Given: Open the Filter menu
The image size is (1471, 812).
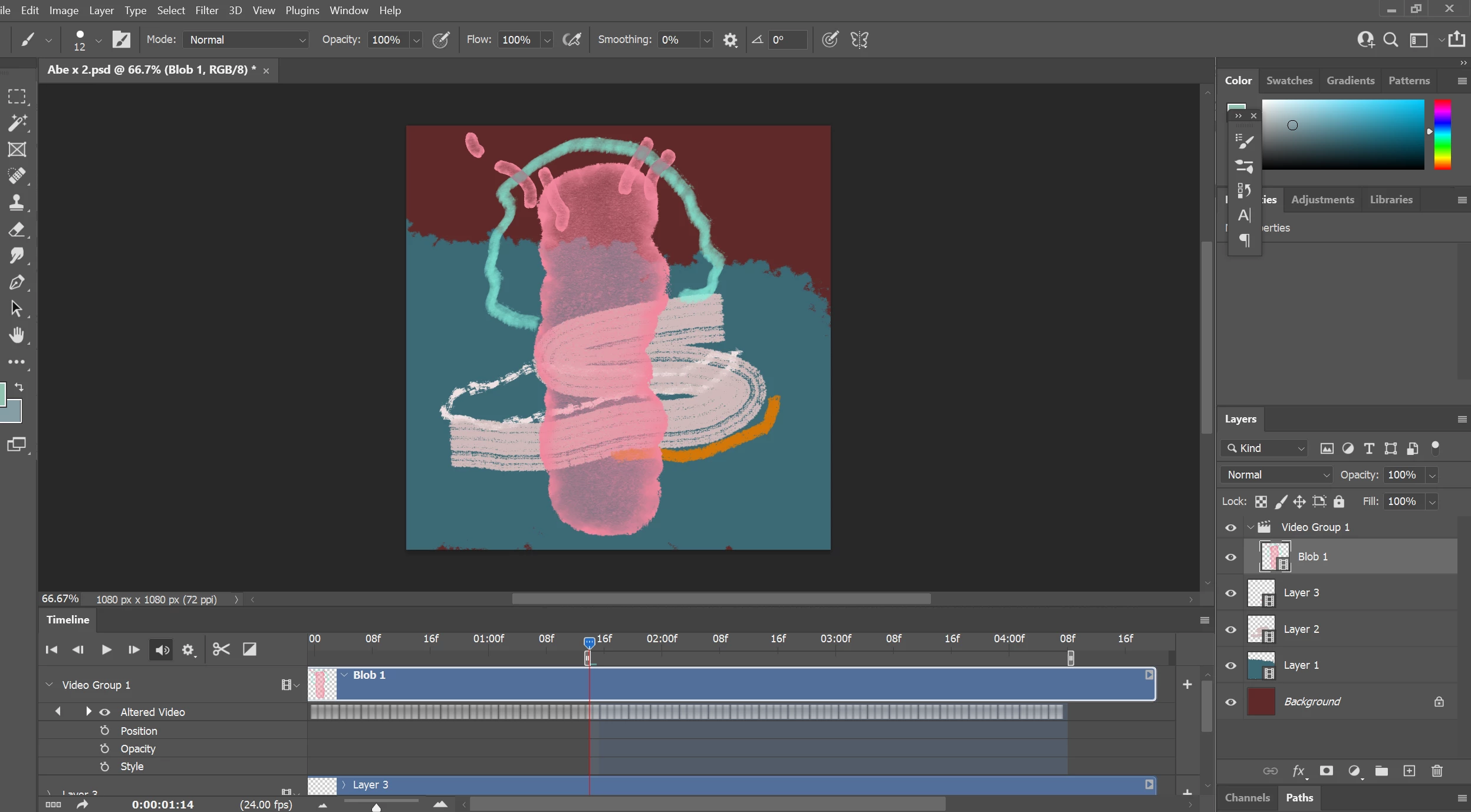Looking at the screenshot, I should (x=206, y=11).
